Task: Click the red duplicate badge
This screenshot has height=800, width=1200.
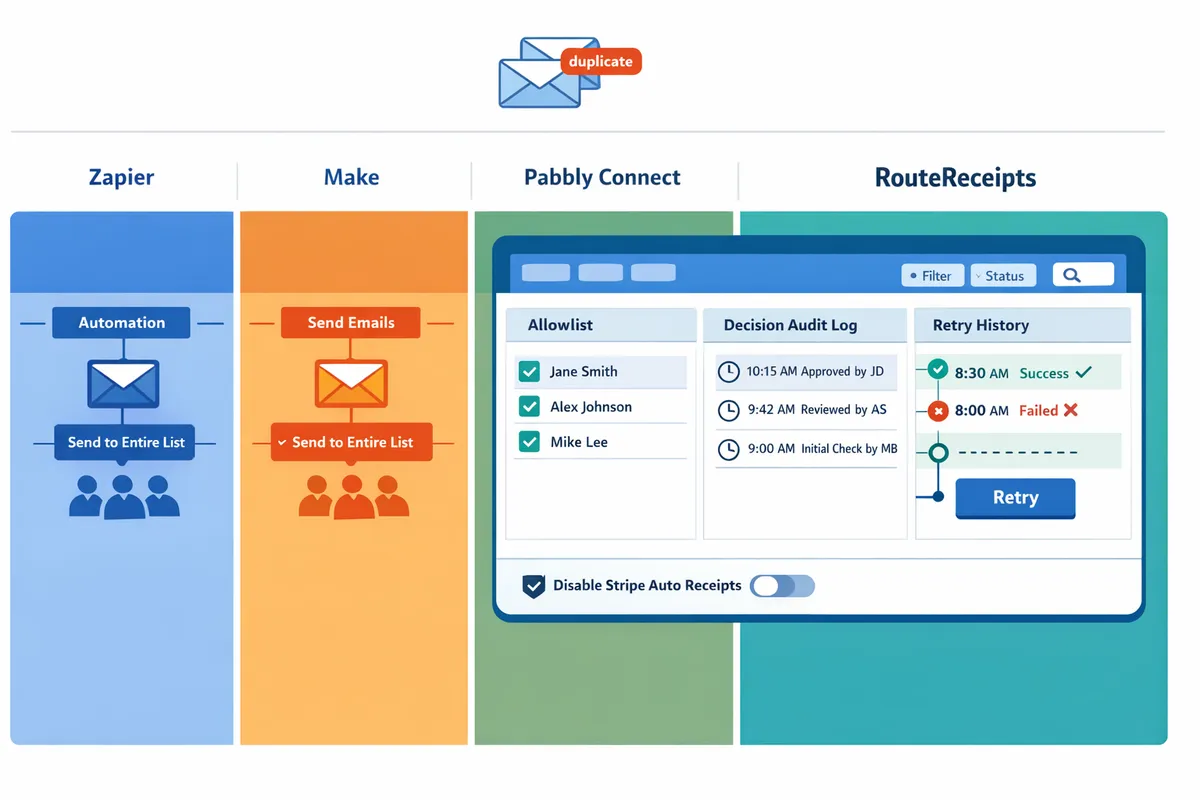Action: coord(600,61)
